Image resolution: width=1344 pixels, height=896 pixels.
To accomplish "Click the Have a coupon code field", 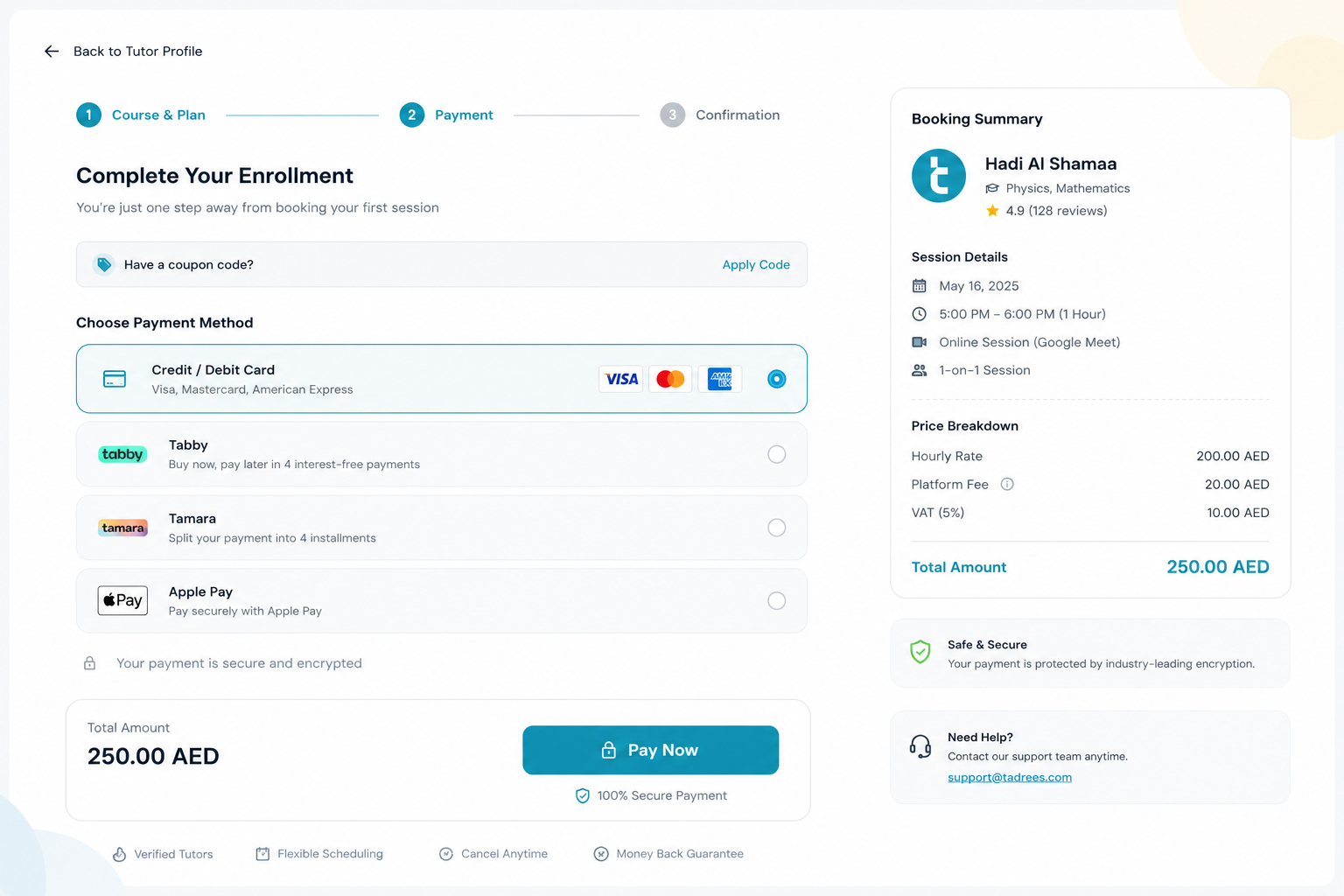I will pos(442,264).
